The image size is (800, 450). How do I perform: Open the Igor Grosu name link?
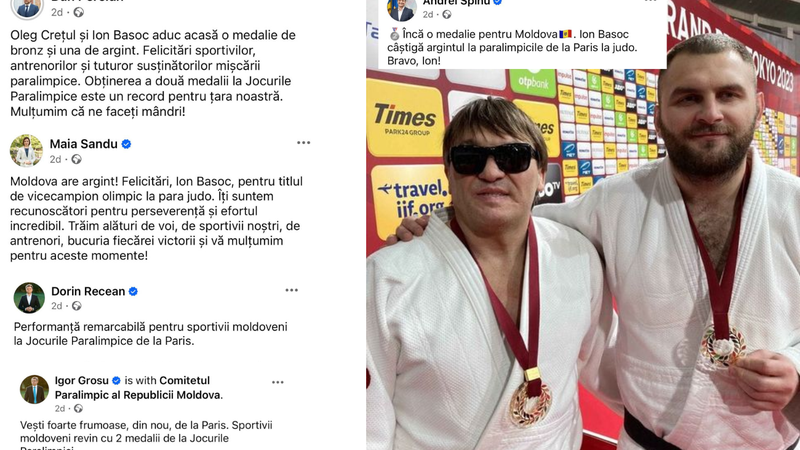pos(82,381)
